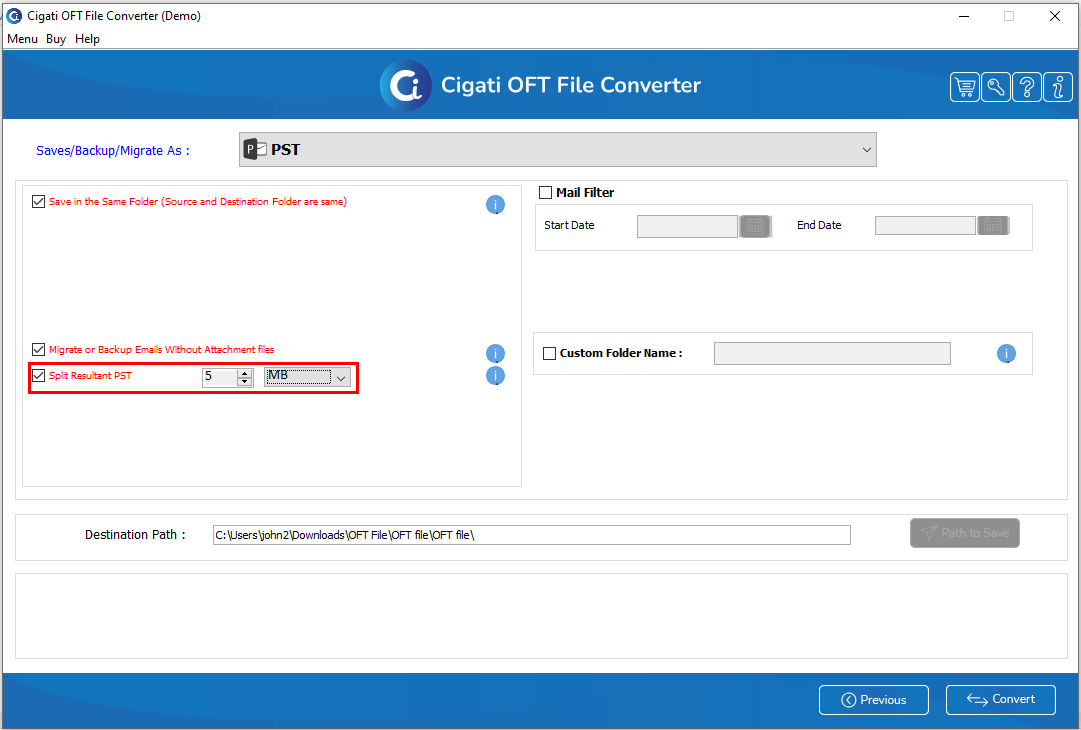This screenshot has width=1081, height=730.
Task: Click the Start Date field
Action: coord(687,226)
